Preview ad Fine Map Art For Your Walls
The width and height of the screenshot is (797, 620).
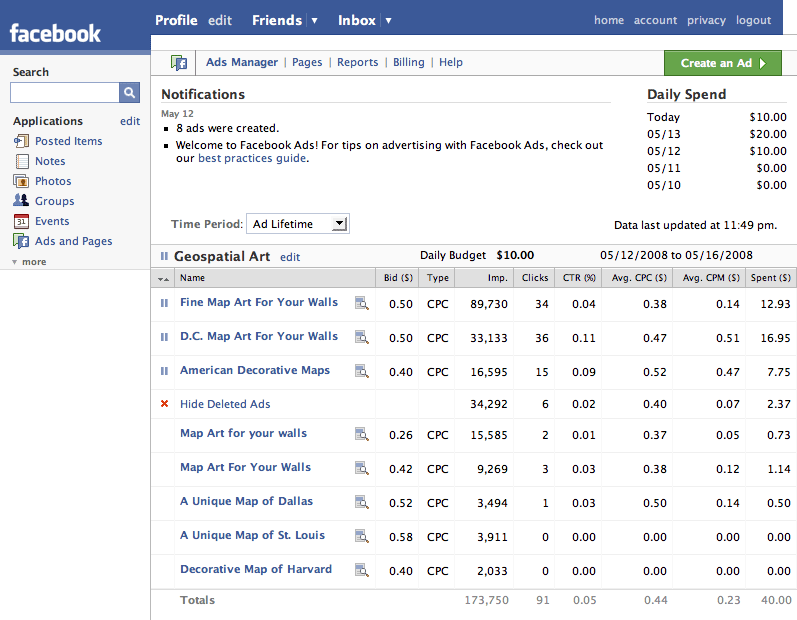[x=361, y=303]
